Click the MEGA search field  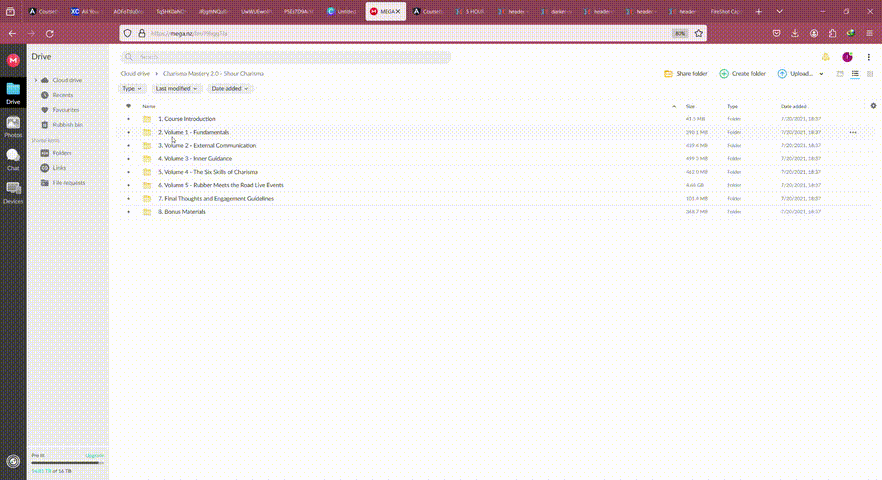(x=285, y=57)
